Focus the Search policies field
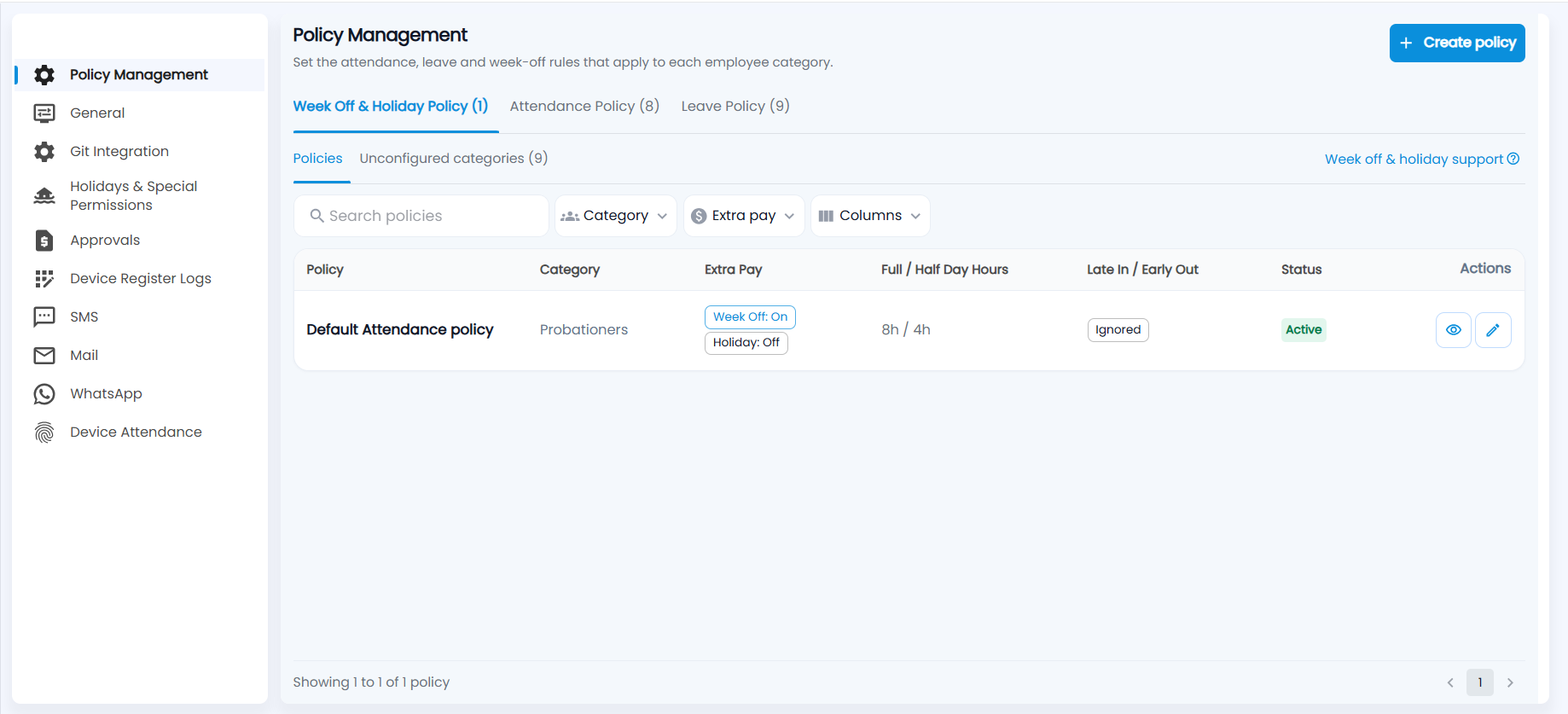The width and height of the screenshot is (1568, 714). [x=421, y=216]
